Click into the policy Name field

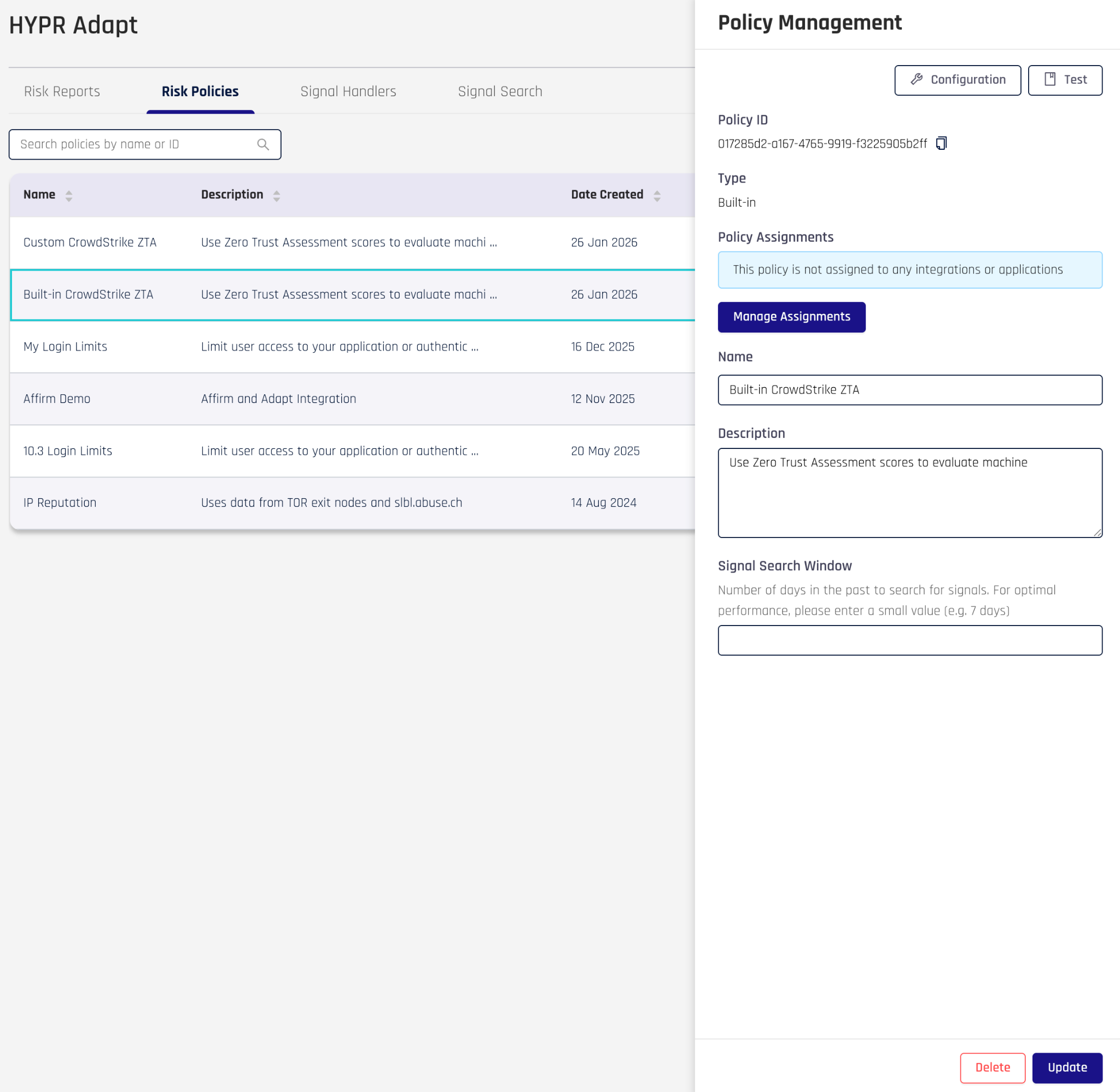909,390
